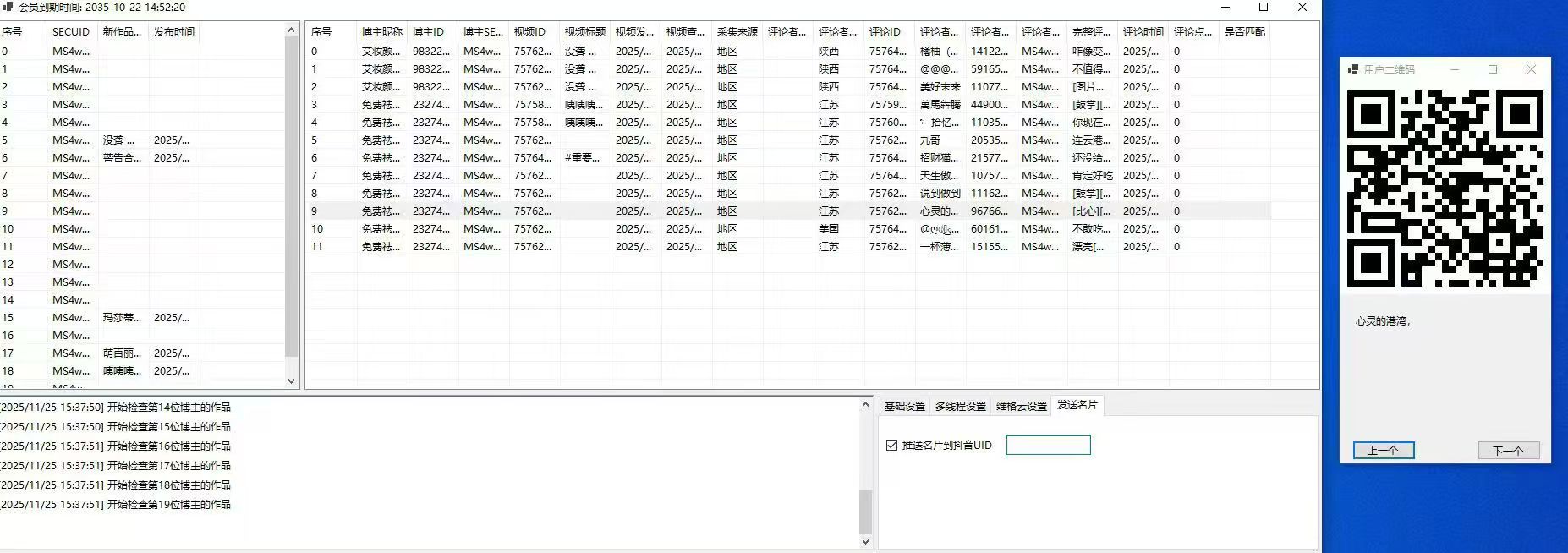Click the log line 开始检查第19位博主的作品
The height and width of the screenshot is (553, 1568).
(168, 505)
